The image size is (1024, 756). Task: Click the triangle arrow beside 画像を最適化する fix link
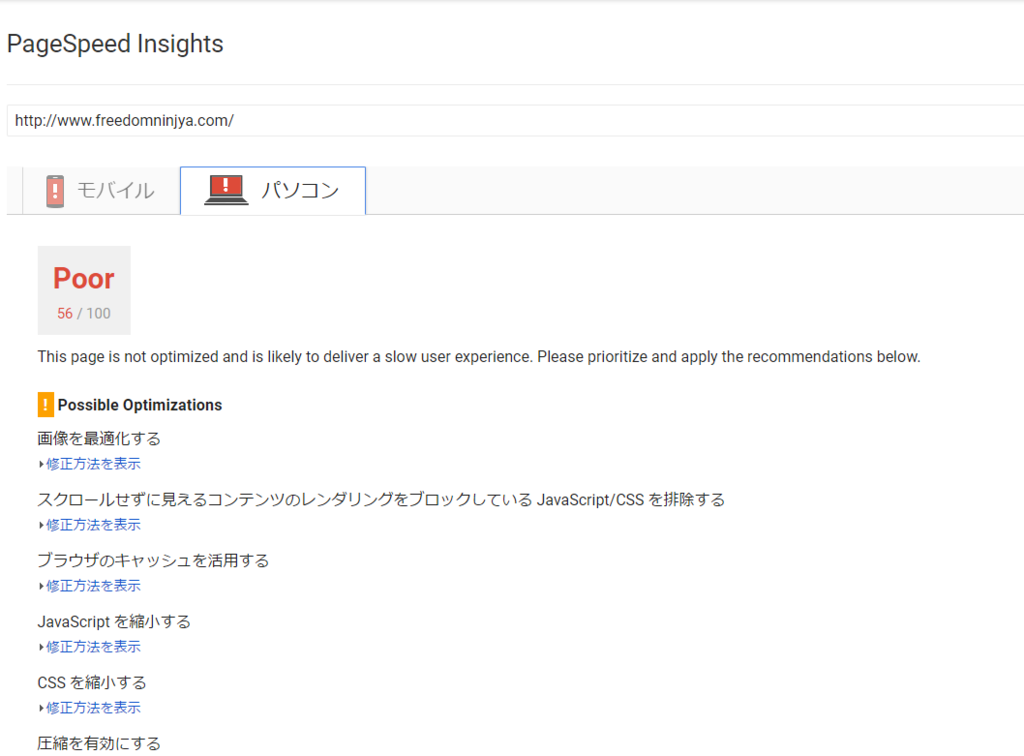[41, 464]
